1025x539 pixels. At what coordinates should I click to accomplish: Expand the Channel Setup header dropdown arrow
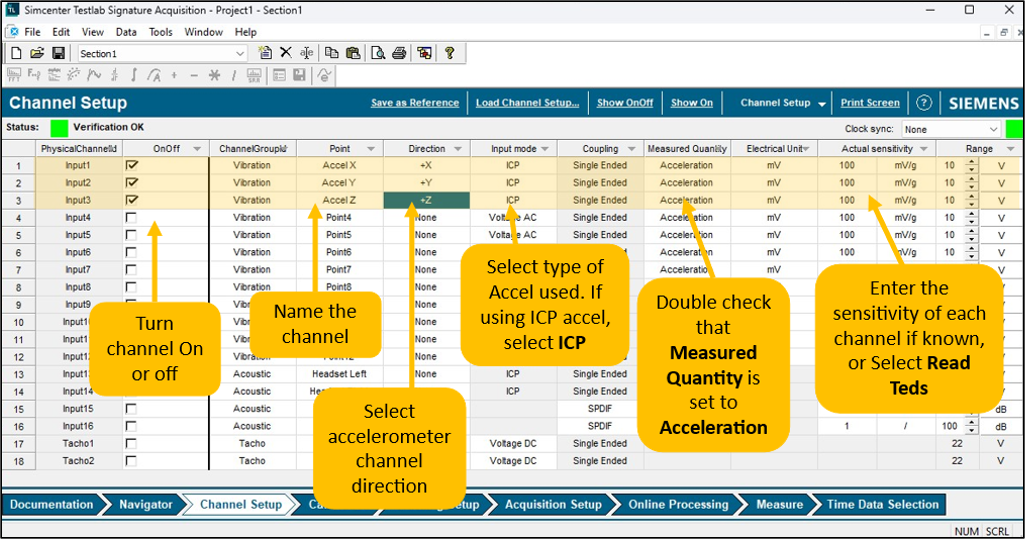click(x=822, y=103)
